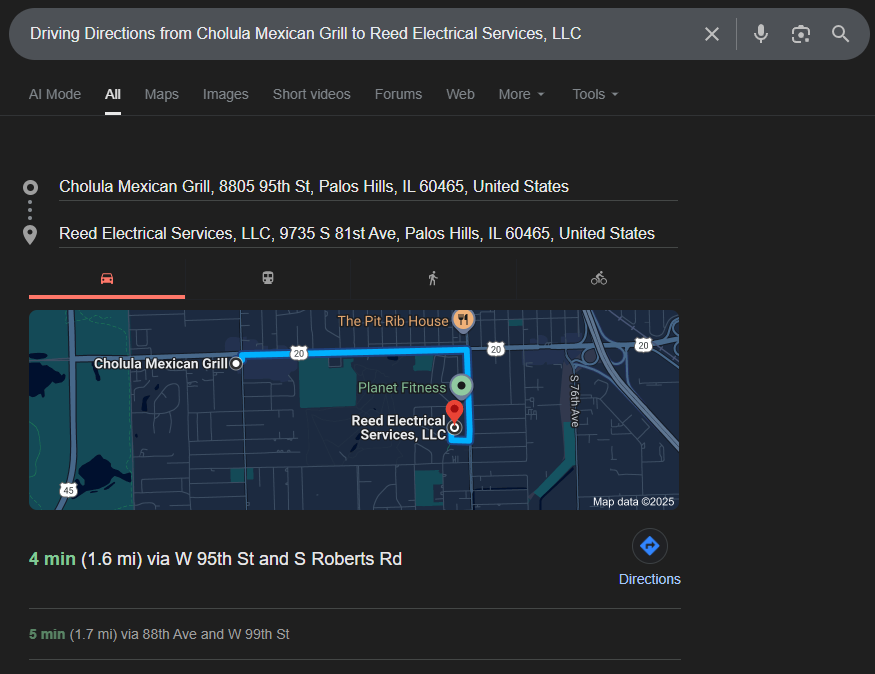The height and width of the screenshot is (674, 875).
Task: Switch to public transit travel mode
Action: [268, 278]
